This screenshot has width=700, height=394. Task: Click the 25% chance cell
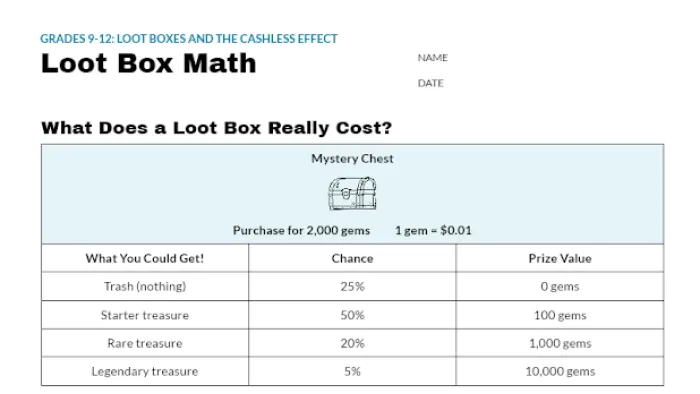[x=352, y=286]
